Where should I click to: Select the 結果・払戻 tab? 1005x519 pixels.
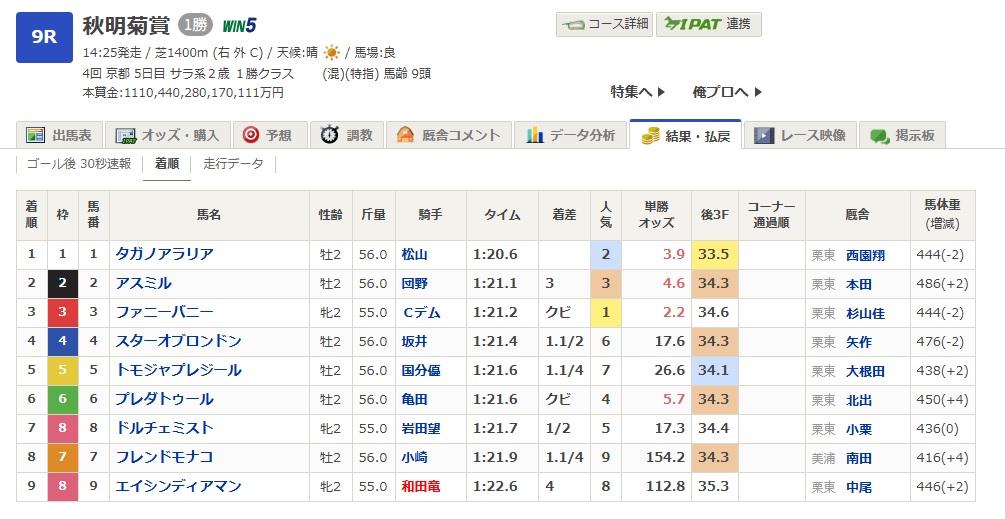click(685, 135)
